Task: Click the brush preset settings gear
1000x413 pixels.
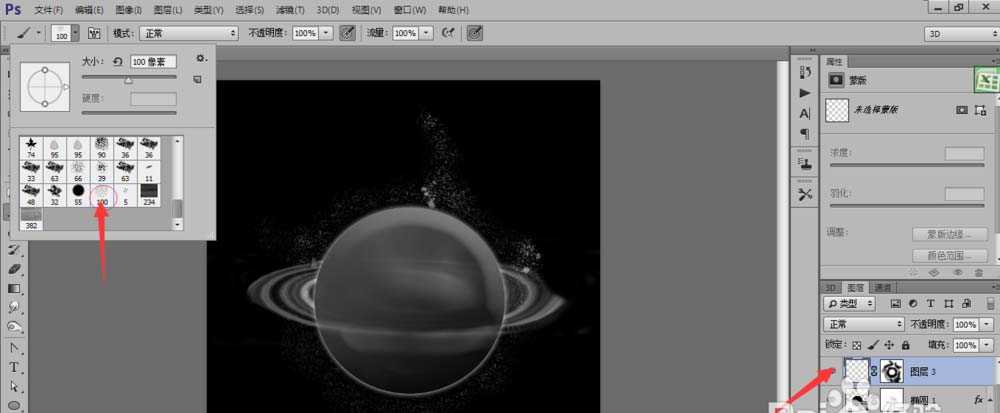Action: point(200,59)
